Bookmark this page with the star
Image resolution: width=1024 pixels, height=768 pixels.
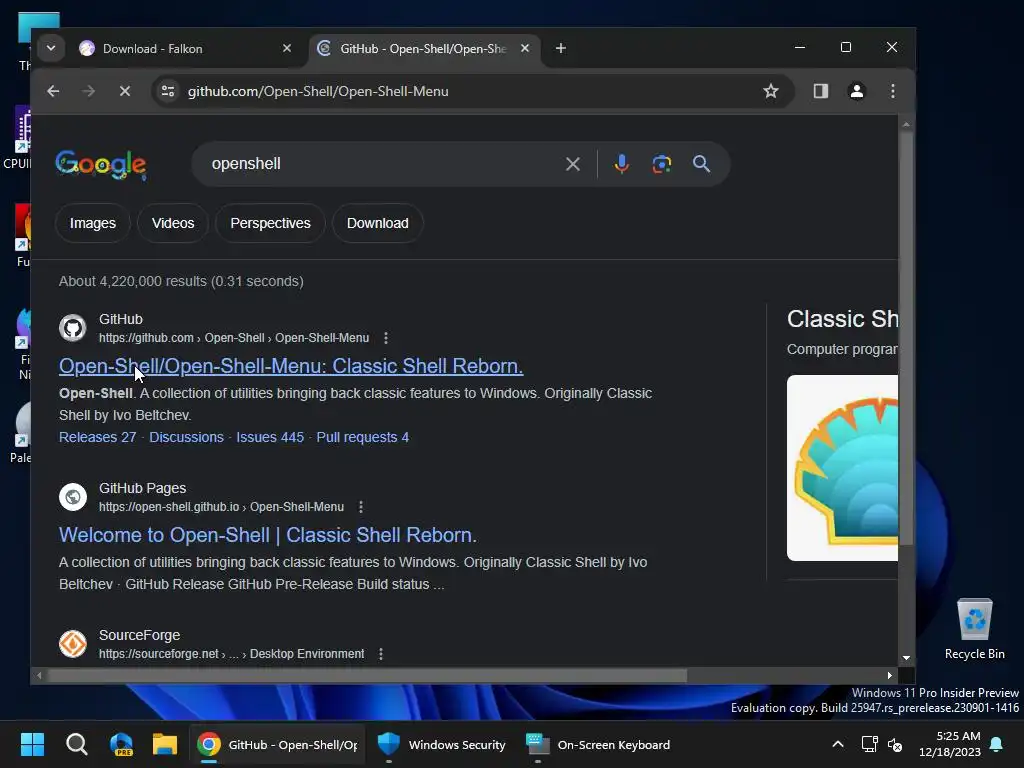tap(771, 91)
